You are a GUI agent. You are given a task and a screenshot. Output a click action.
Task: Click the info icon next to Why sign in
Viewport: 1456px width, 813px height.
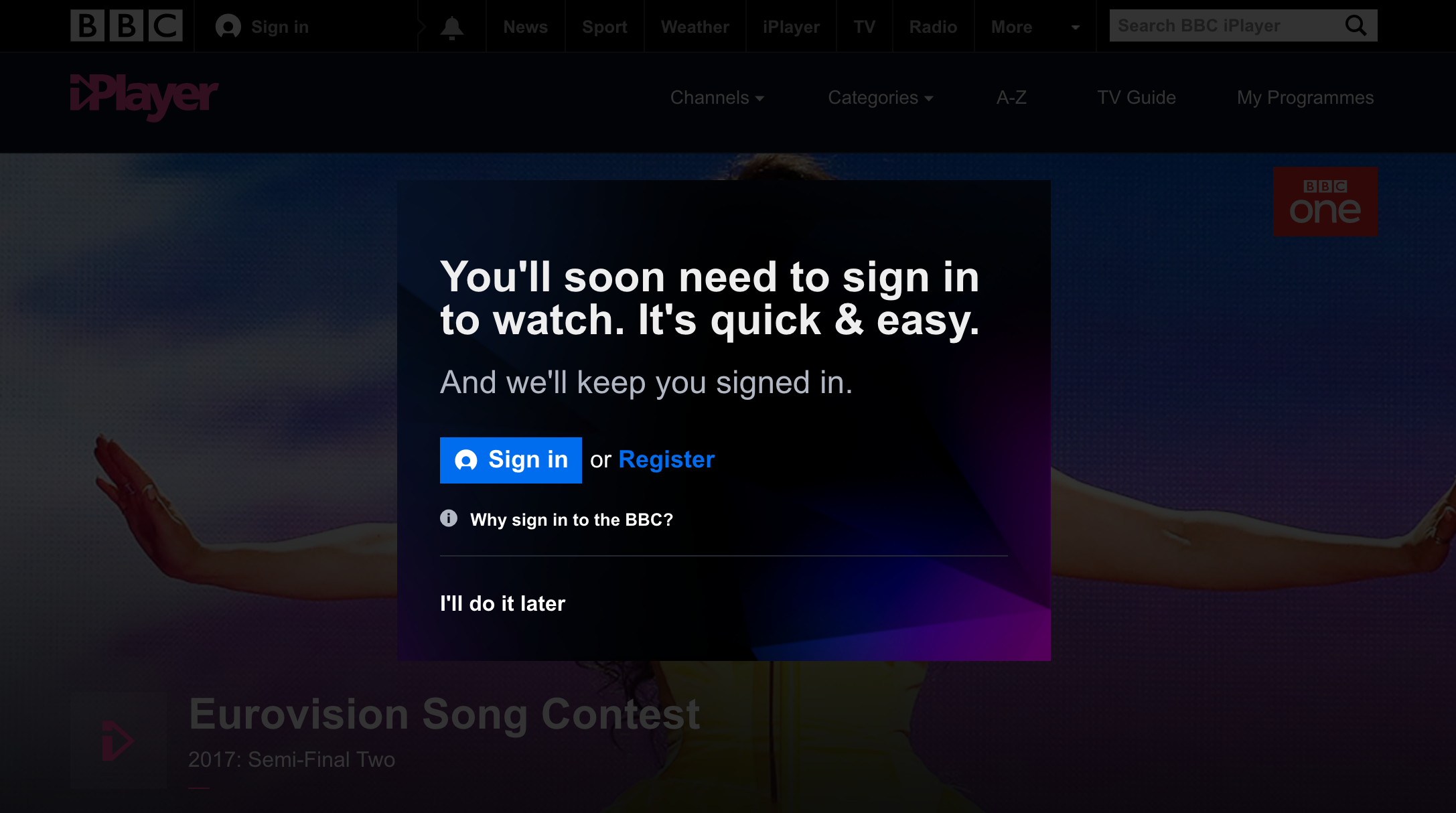coord(449,519)
